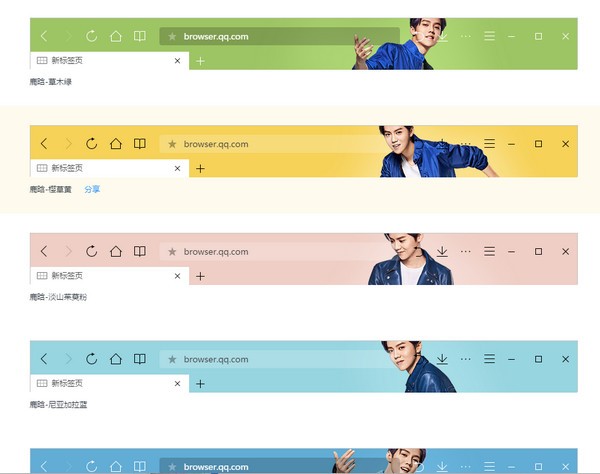Click download icon in pink theme toolbar

(x=442, y=251)
